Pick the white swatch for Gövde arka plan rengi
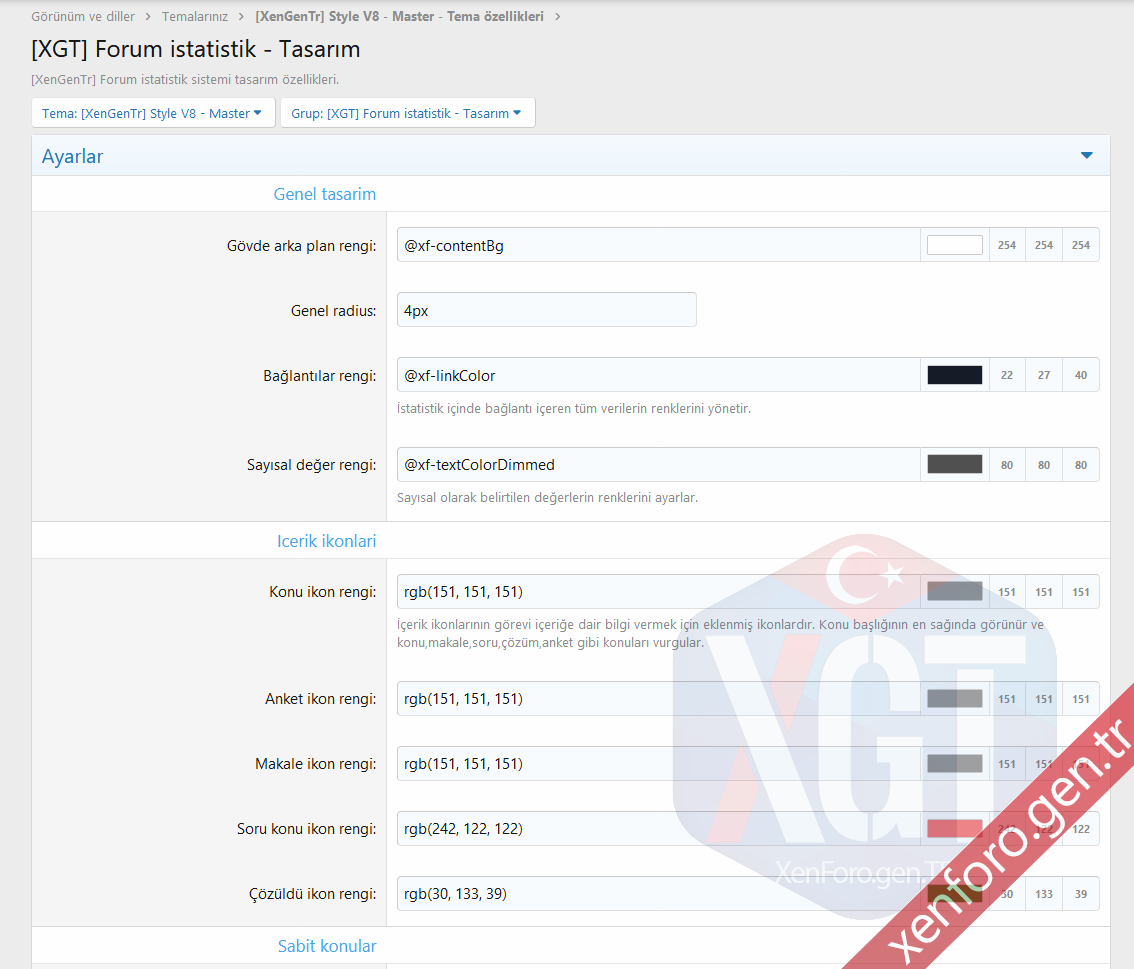1134x969 pixels. click(x=955, y=245)
